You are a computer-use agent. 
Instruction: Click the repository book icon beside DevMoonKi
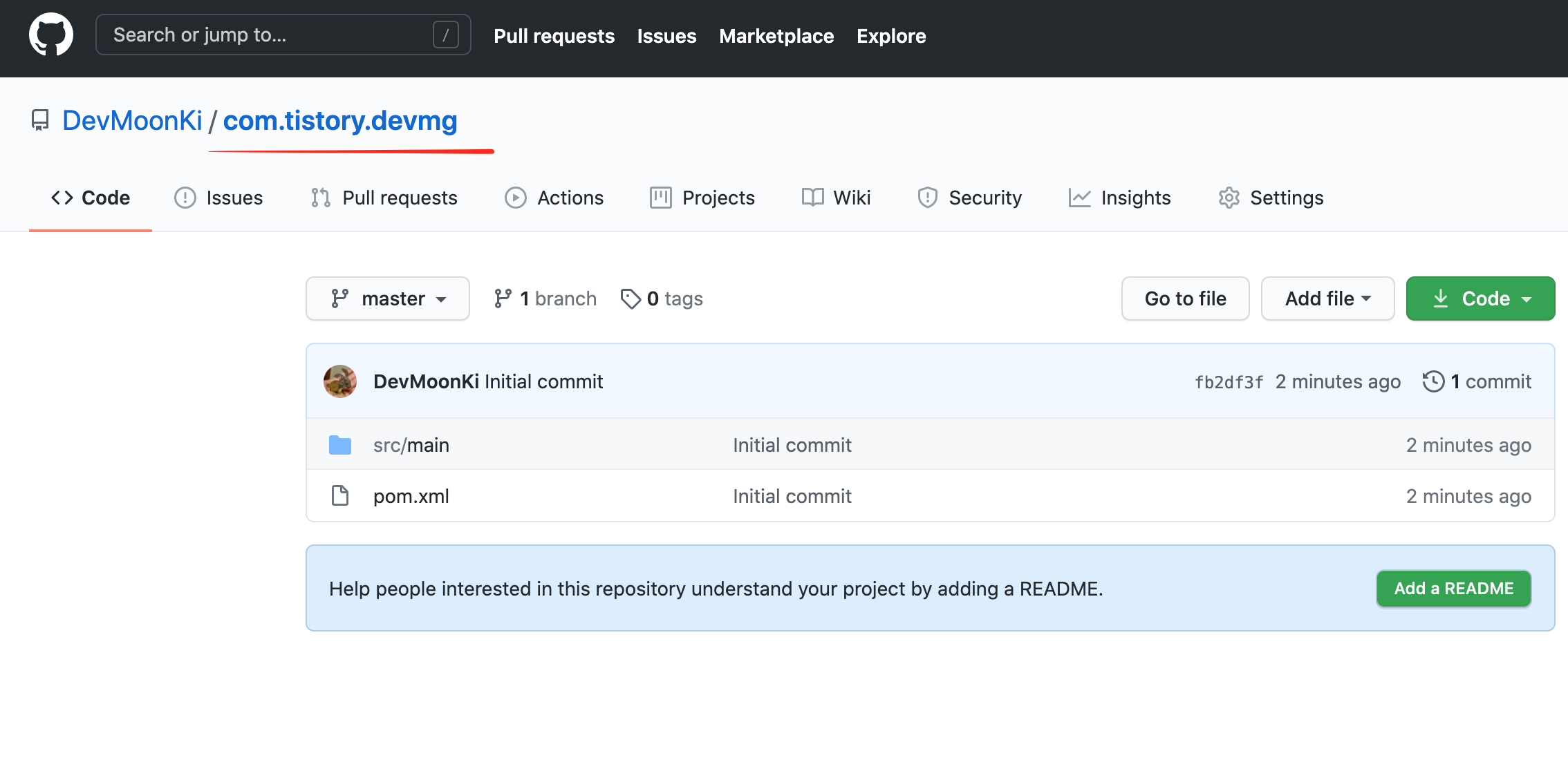click(x=40, y=120)
